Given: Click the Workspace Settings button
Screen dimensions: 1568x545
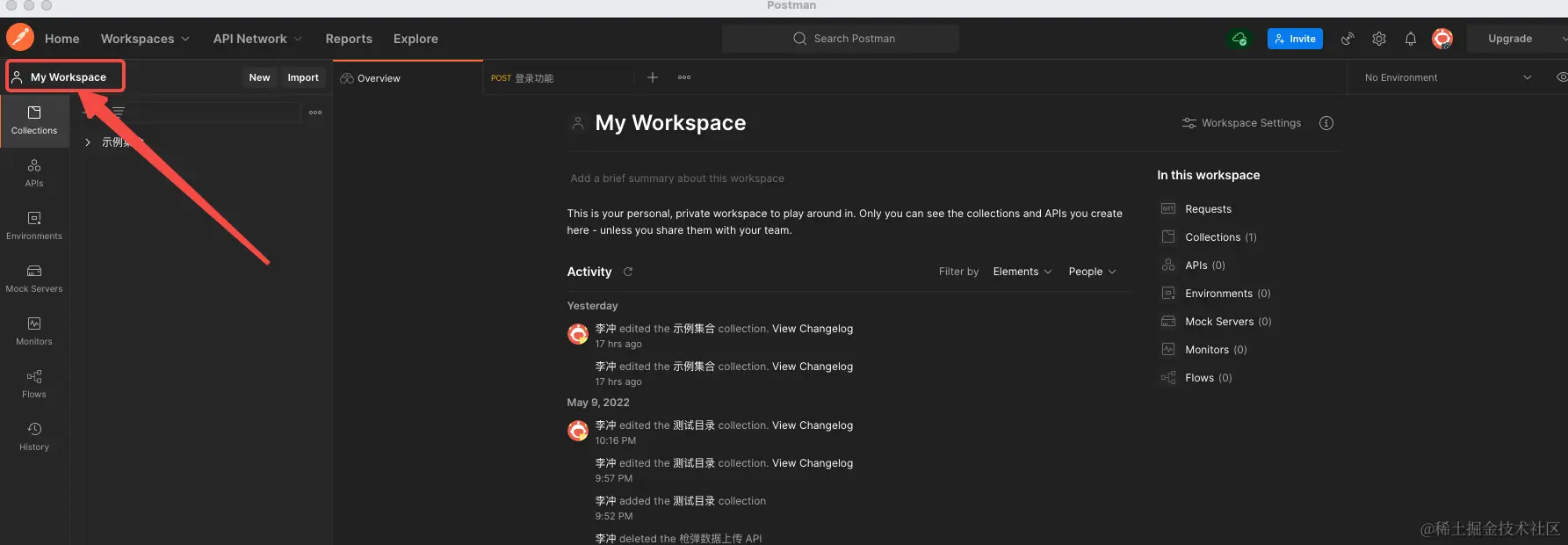Looking at the screenshot, I should 1241,123.
